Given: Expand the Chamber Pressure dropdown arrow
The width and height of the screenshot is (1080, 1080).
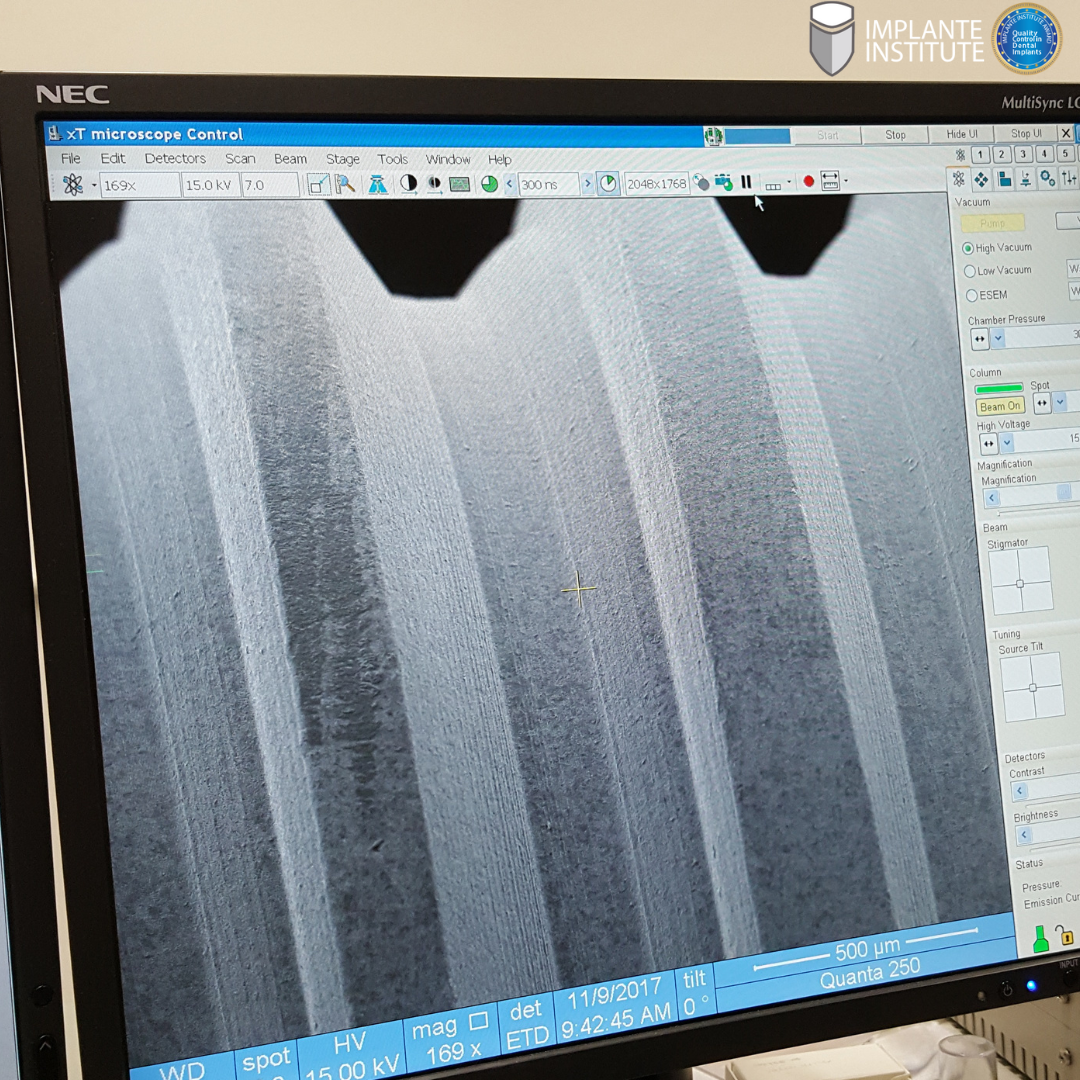Looking at the screenshot, I should [x=998, y=339].
